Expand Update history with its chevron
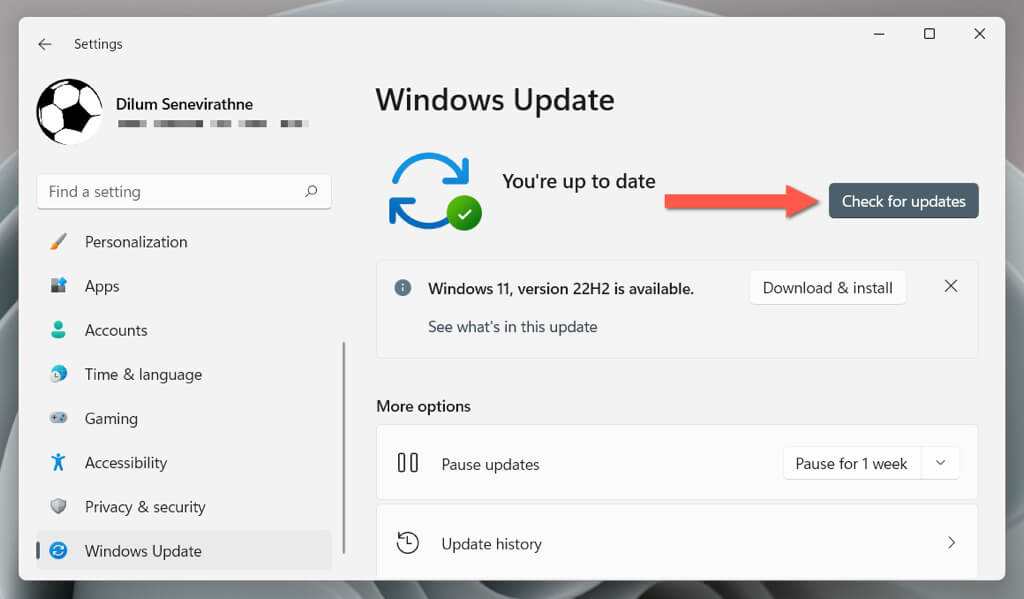Screen dimensions: 1024x599 tap(952, 542)
